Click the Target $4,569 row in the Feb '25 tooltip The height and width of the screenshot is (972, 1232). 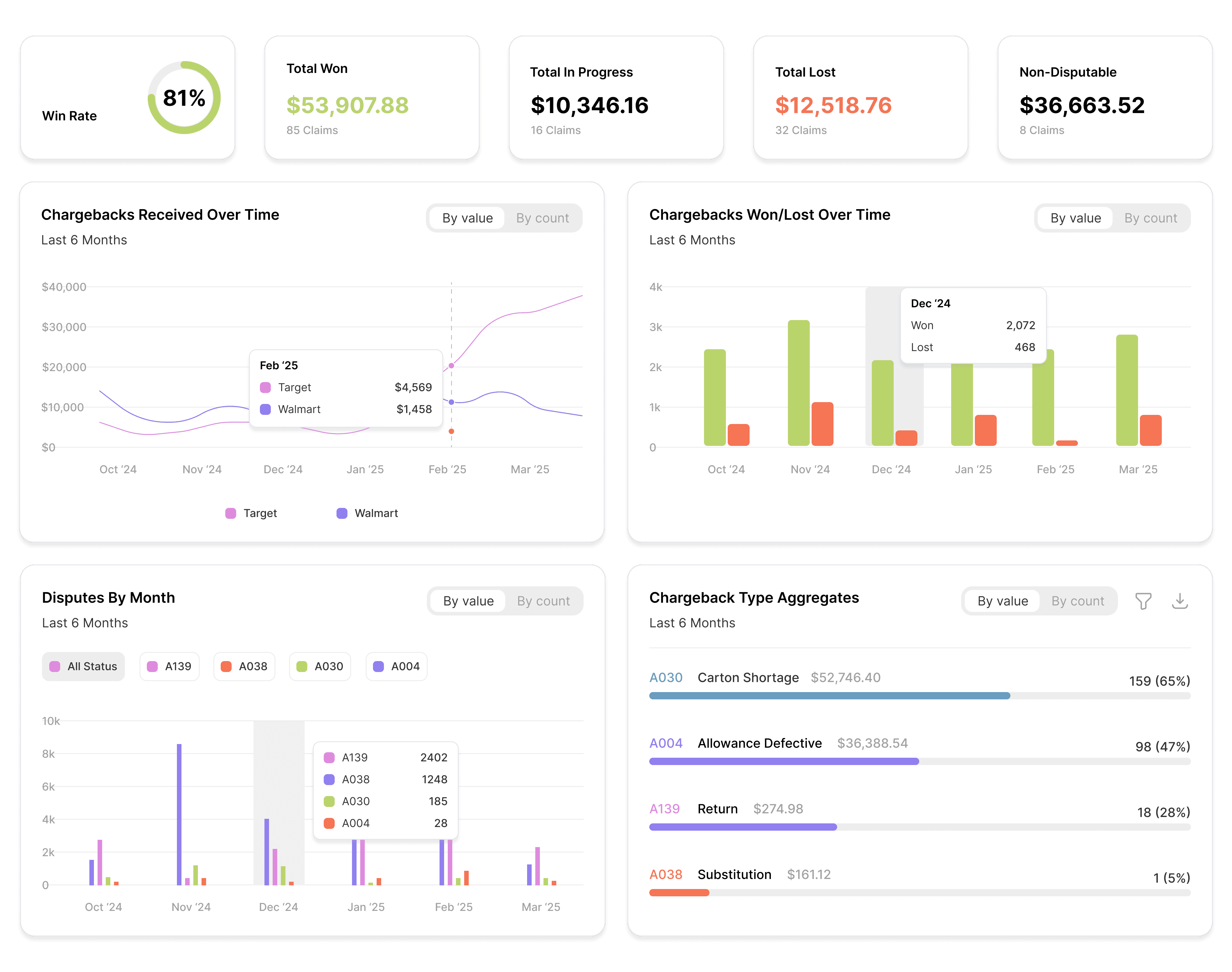345,388
